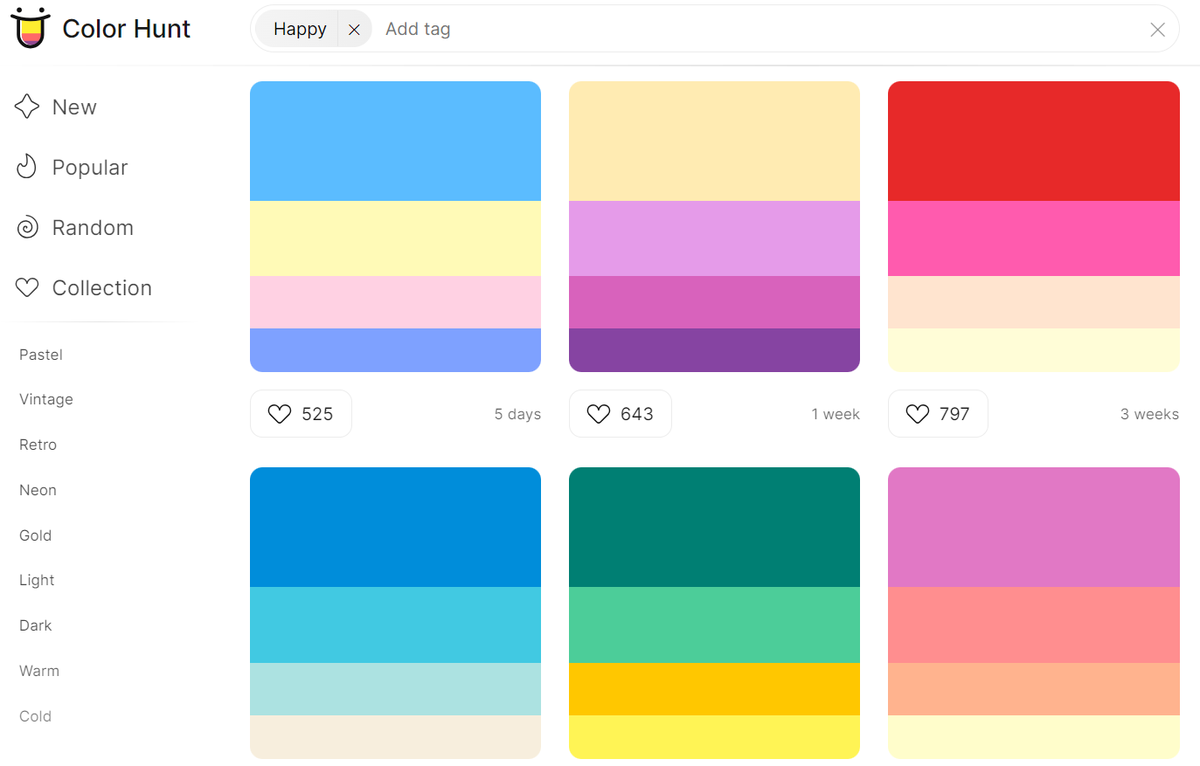Click the Color Hunt title text
This screenshot has height=766, width=1200.
(126, 28)
